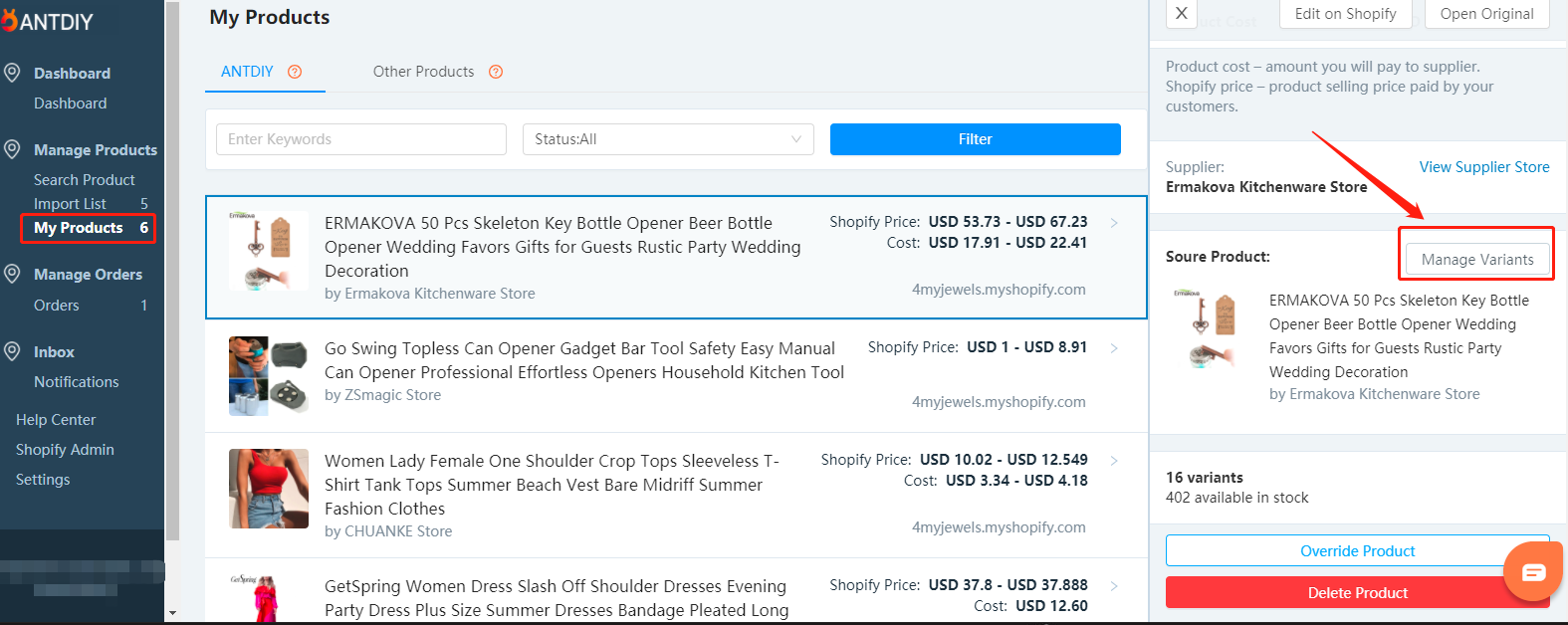The width and height of the screenshot is (1568, 625).
Task: Click cost 'USD 17.91 - USD 22.41'
Action: pyautogui.click(x=1008, y=243)
